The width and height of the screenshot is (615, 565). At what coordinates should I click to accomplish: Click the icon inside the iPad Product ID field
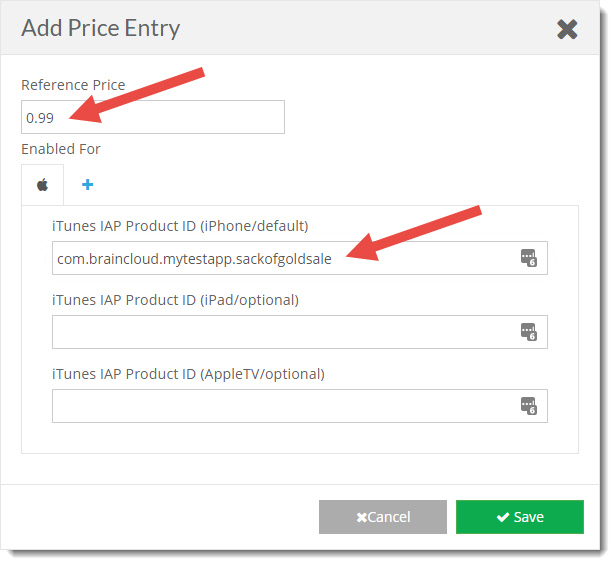tap(529, 332)
